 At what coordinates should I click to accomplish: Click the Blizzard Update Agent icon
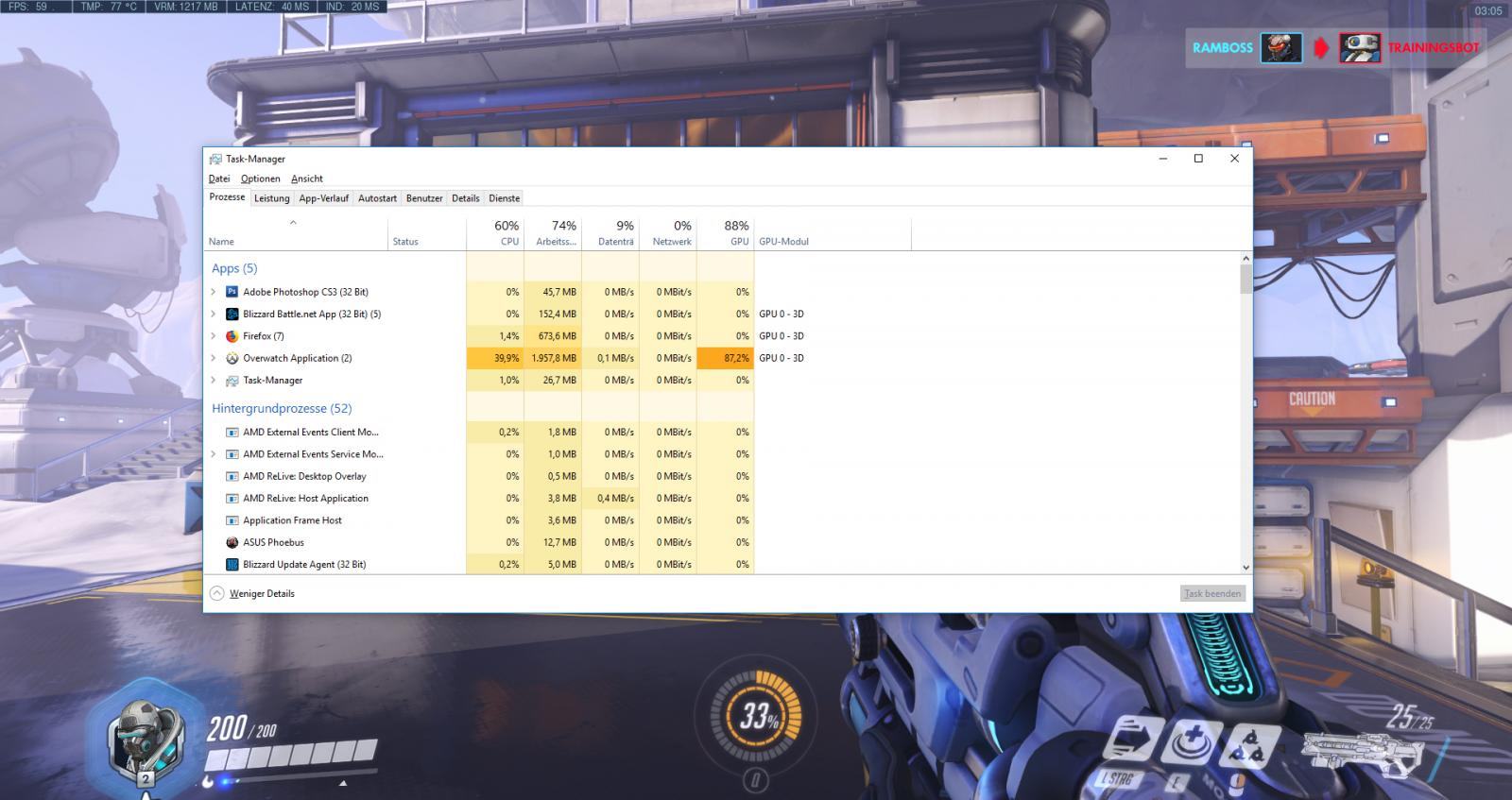point(232,565)
